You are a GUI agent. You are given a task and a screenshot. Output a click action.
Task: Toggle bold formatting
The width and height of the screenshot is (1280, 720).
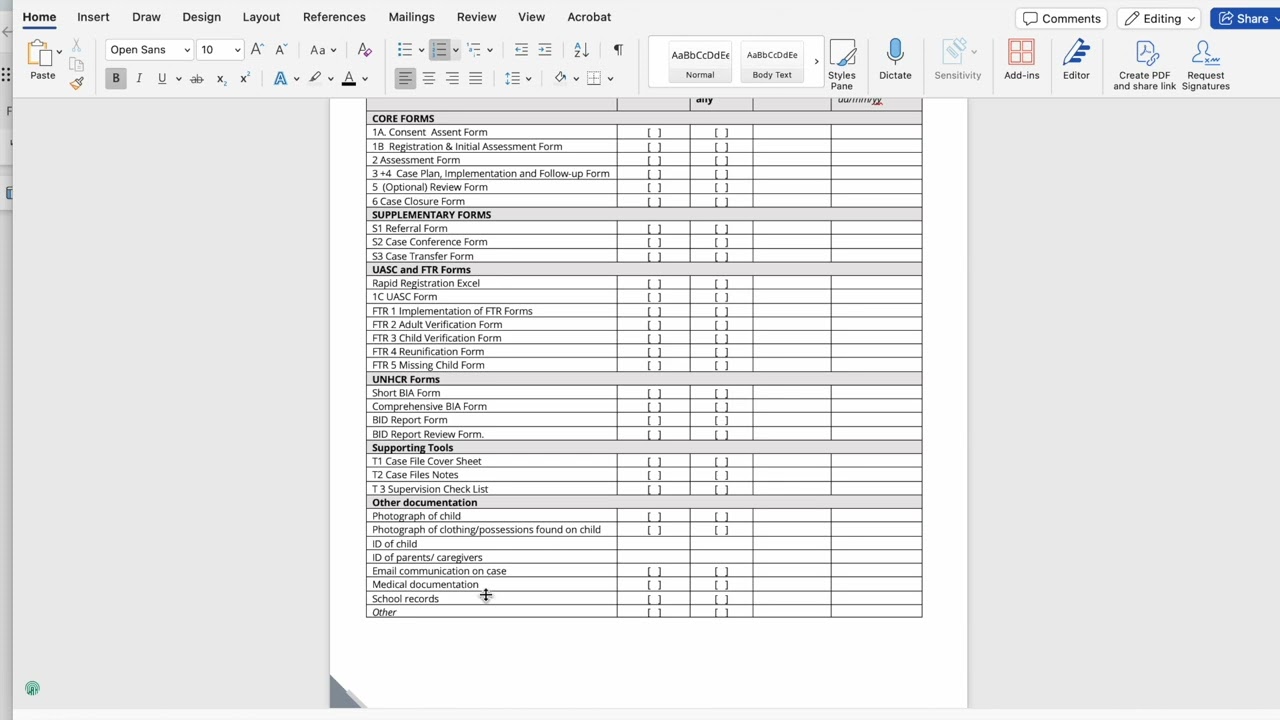tap(116, 78)
